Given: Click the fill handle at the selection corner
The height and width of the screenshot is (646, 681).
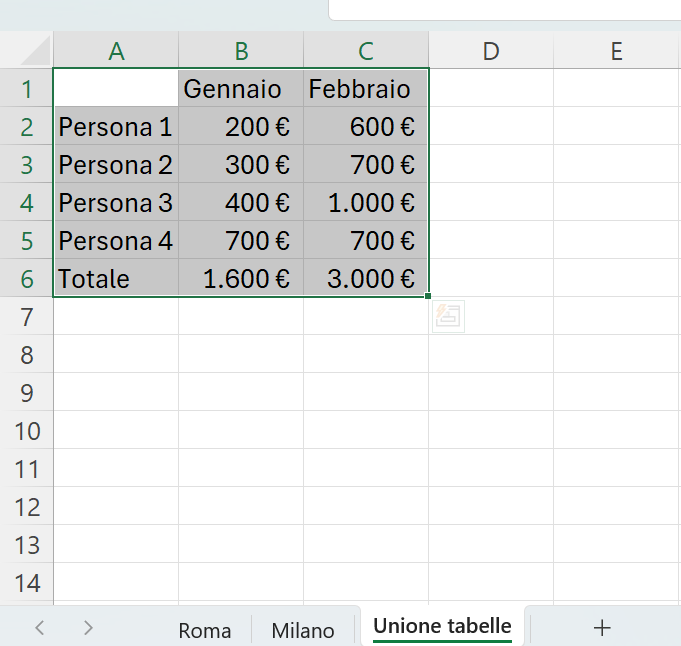Looking at the screenshot, I should 428,296.
